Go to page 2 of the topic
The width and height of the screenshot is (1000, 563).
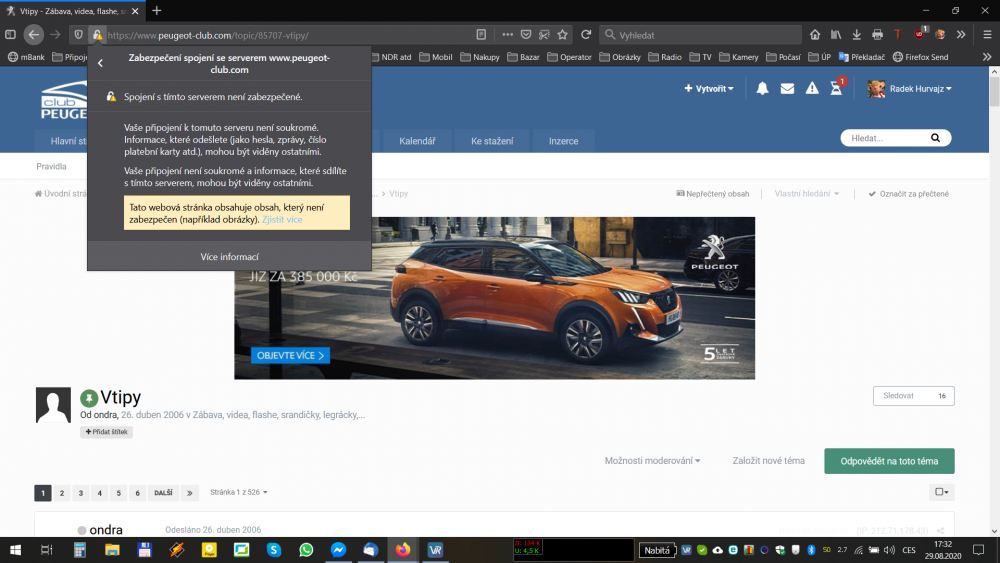point(62,493)
